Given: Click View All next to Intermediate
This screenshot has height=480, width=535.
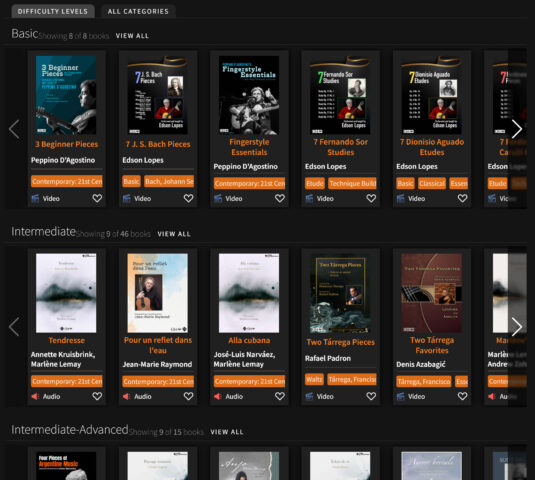Looking at the screenshot, I should (x=174, y=234).
